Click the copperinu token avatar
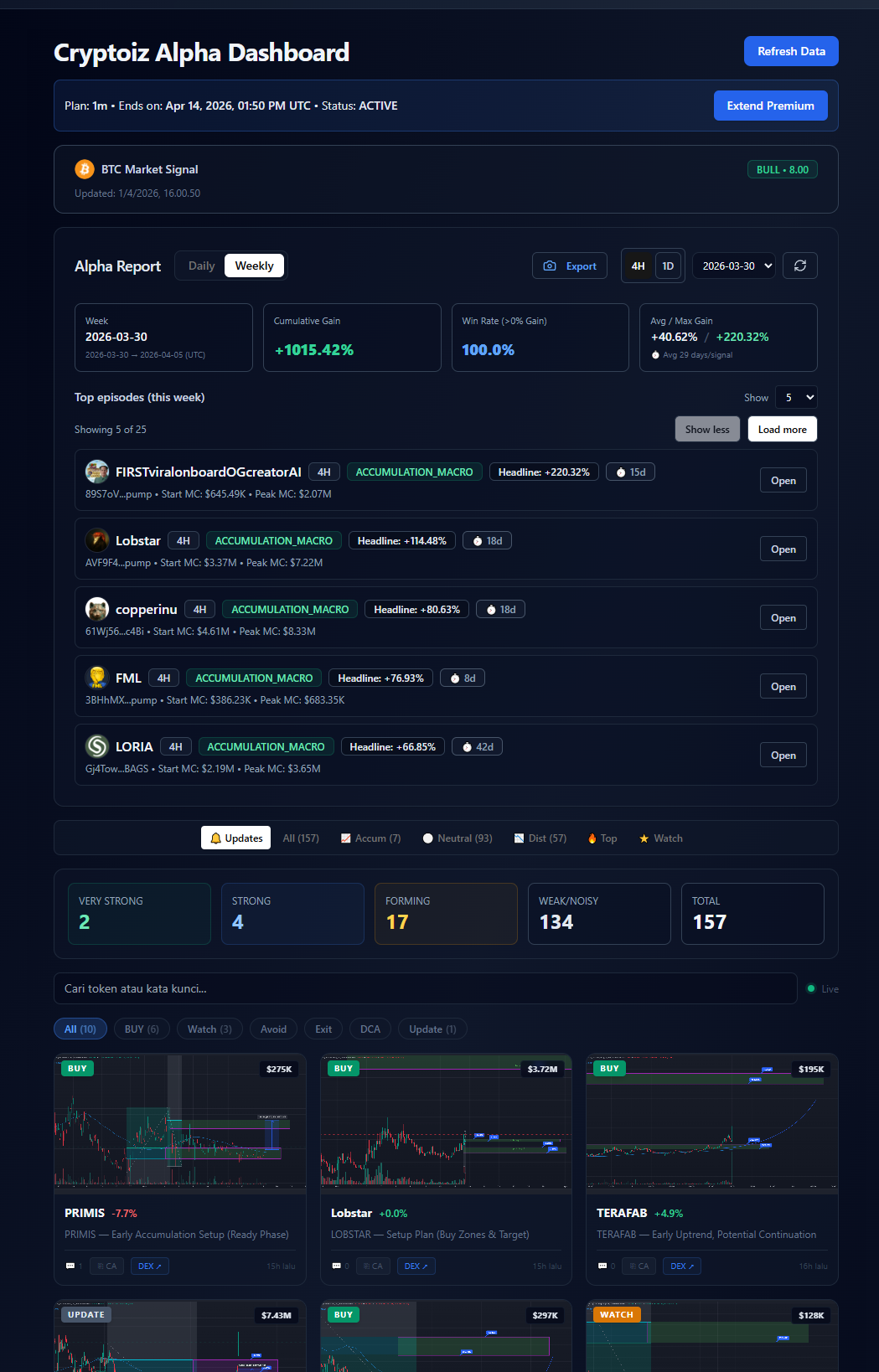The width and height of the screenshot is (879, 1372). tap(97, 609)
